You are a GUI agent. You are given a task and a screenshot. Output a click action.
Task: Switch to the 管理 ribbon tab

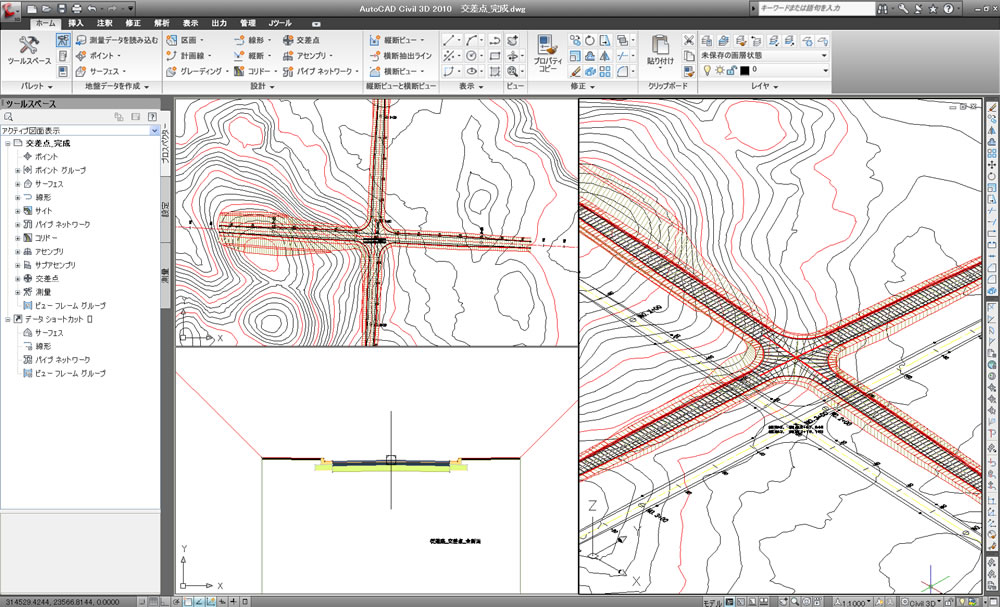pyautogui.click(x=248, y=23)
